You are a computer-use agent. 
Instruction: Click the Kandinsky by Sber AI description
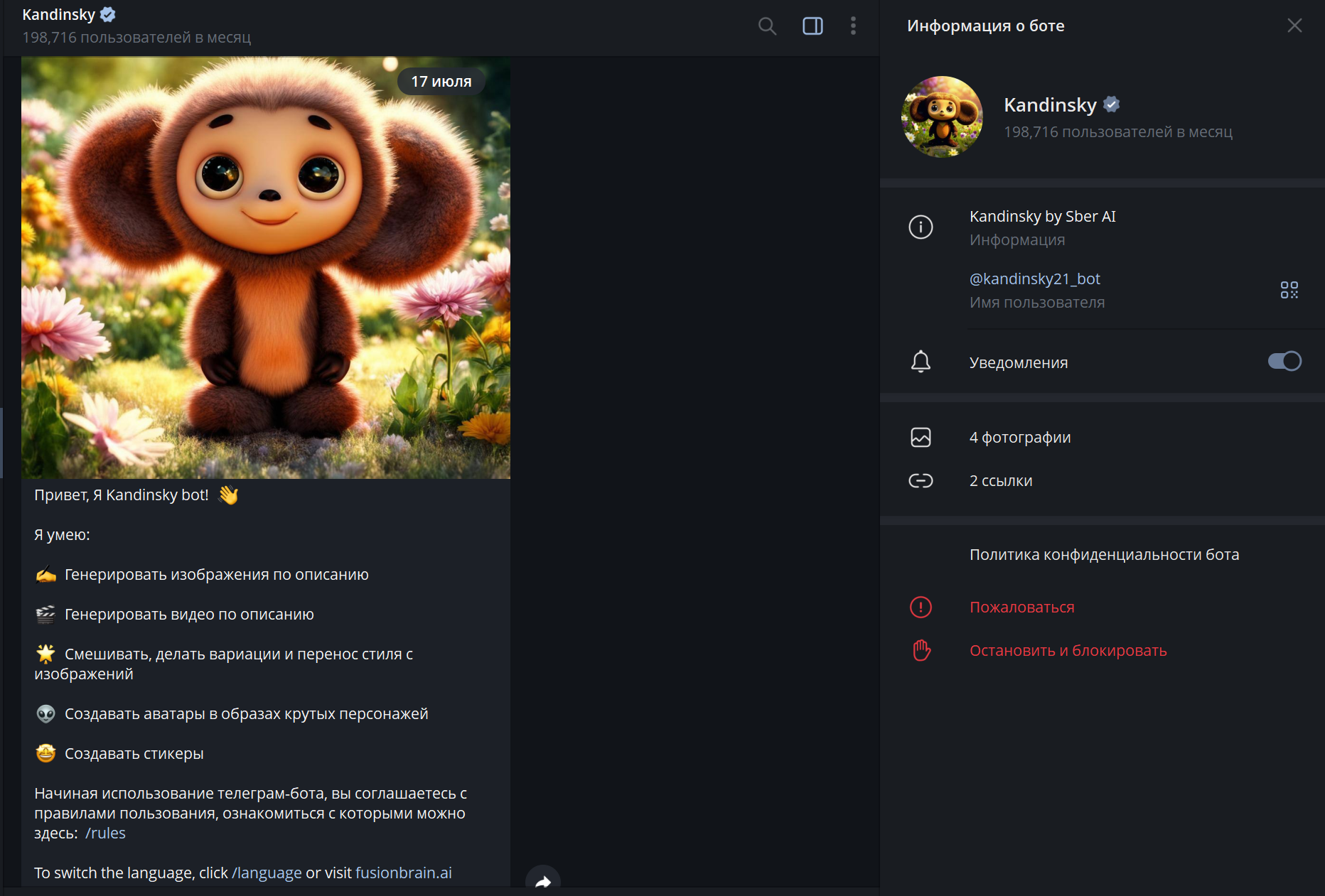1042,217
